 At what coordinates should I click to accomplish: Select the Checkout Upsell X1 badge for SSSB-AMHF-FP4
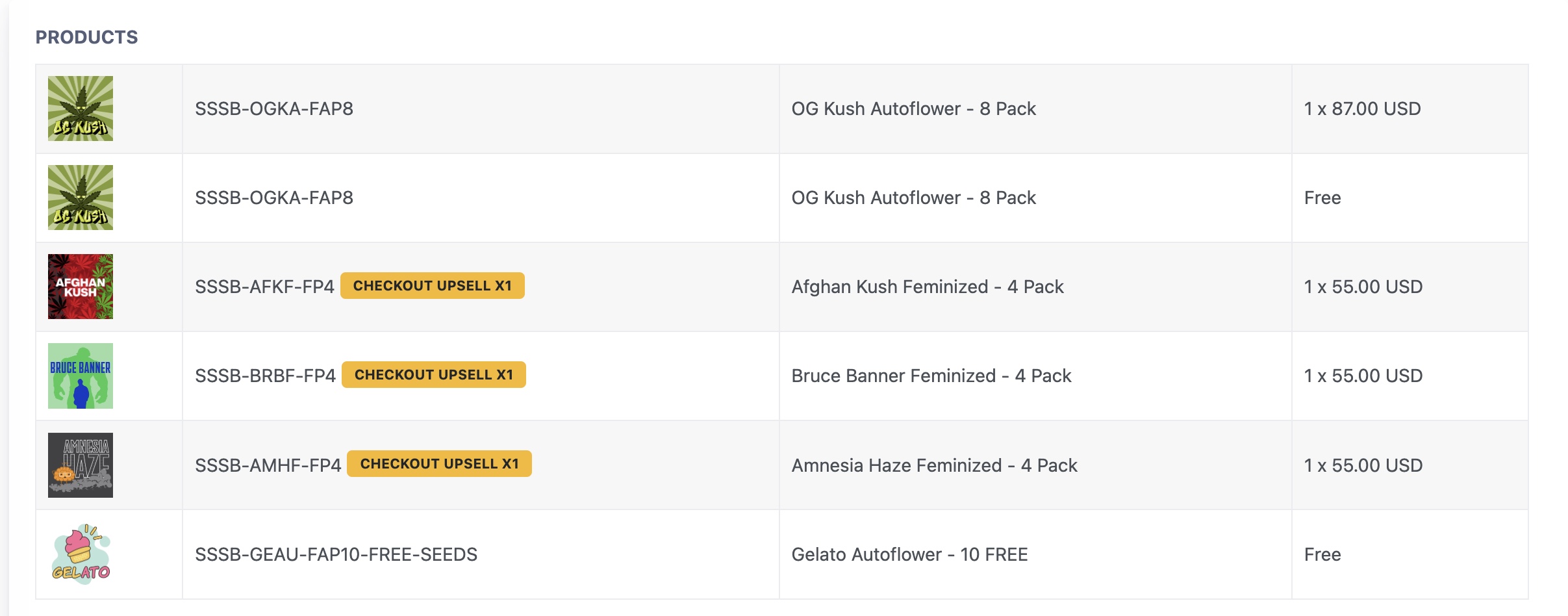coord(440,464)
